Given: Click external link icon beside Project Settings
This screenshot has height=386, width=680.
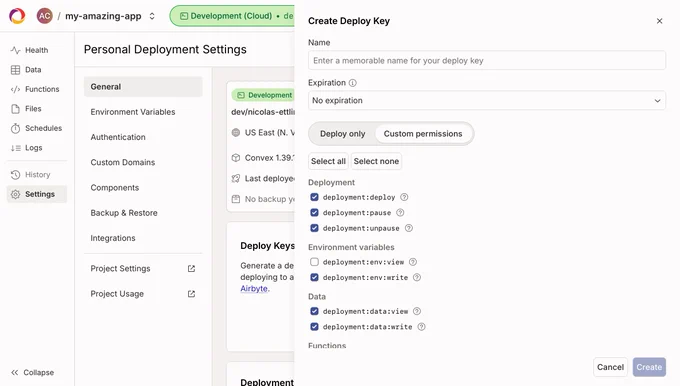Looking at the screenshot, I should 191,268.
